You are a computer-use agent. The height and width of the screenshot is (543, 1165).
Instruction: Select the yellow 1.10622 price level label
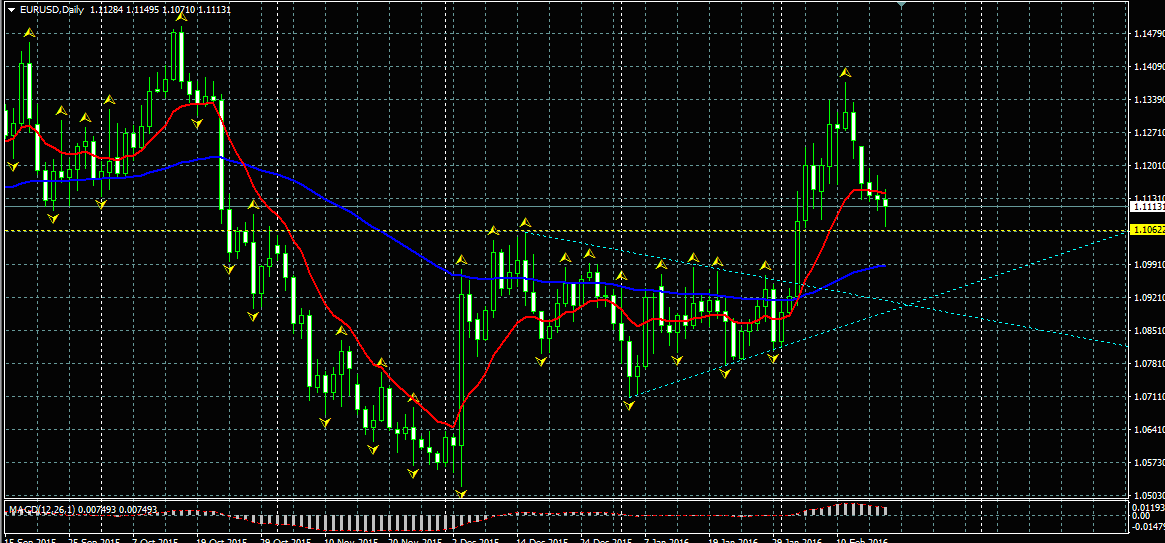click(x=1146, y=230)
